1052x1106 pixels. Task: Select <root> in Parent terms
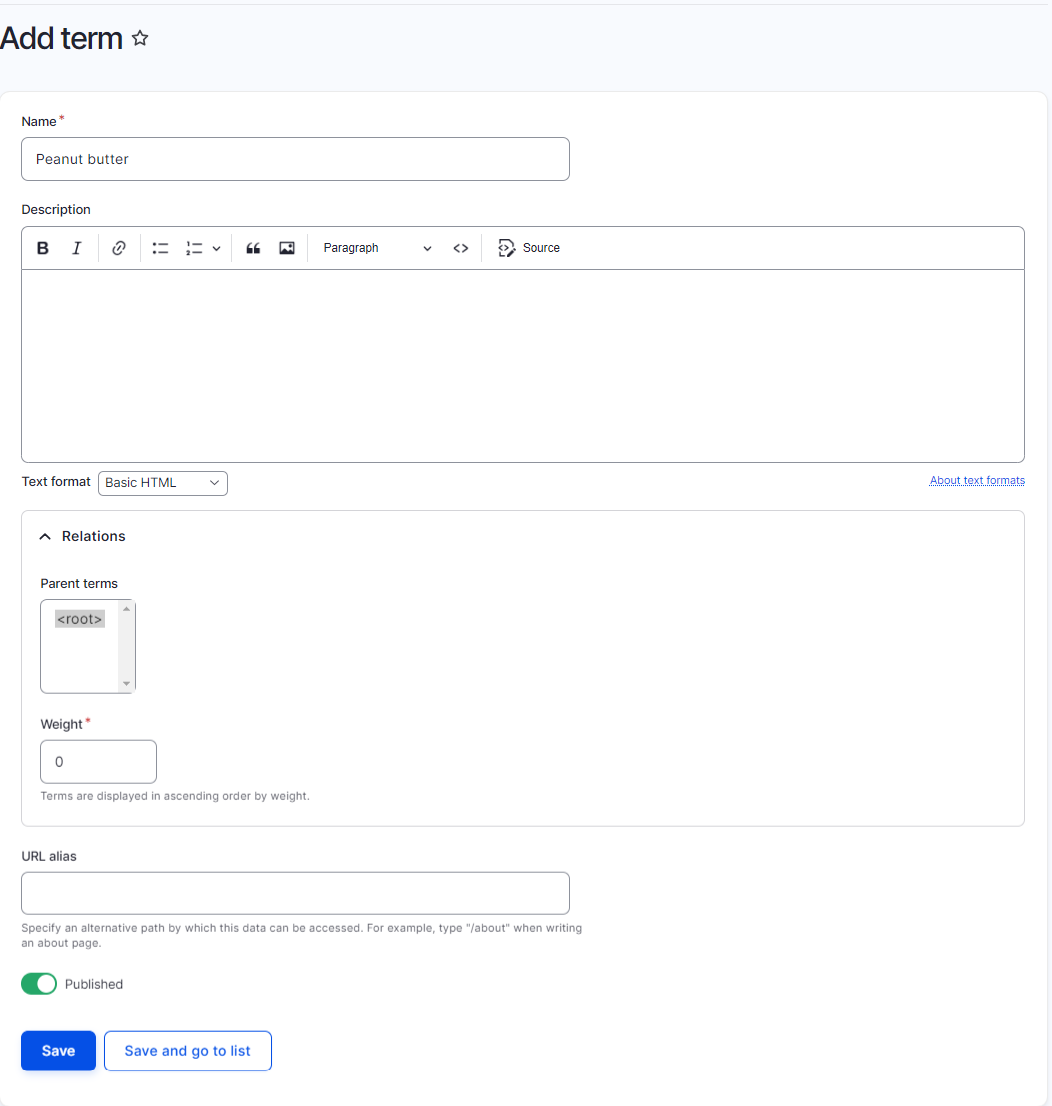(x=79, y=618)
